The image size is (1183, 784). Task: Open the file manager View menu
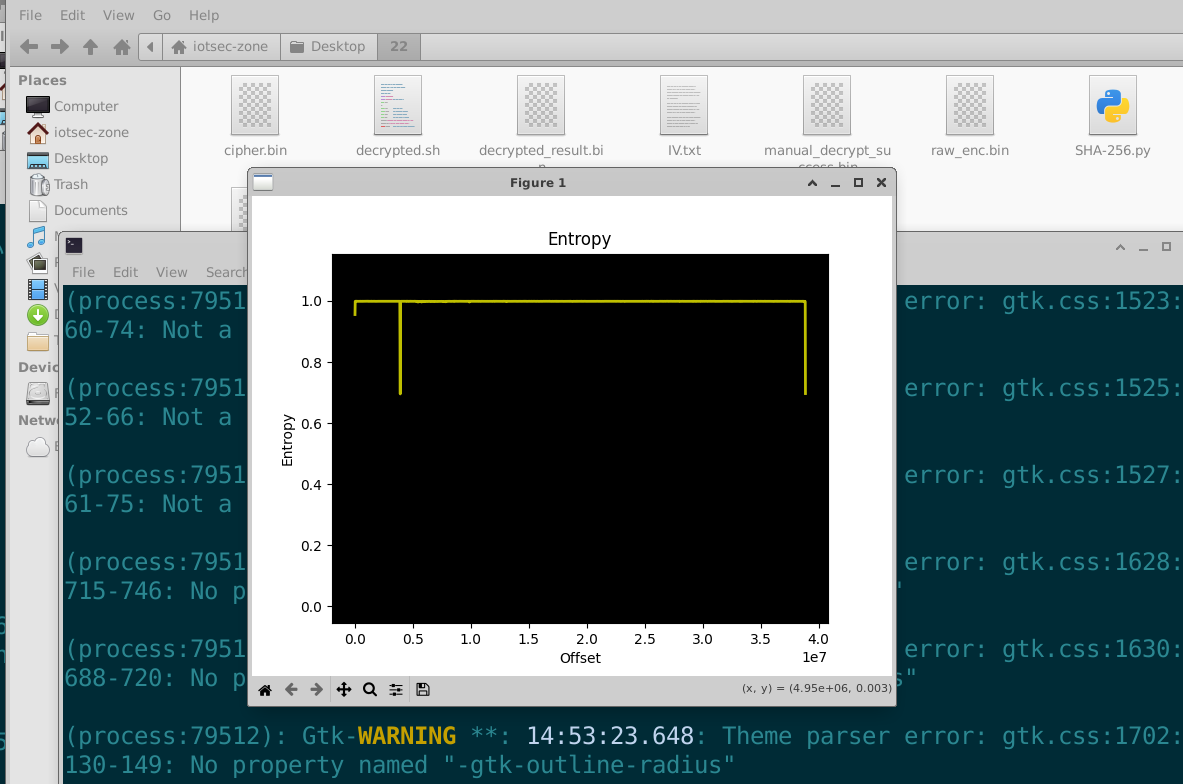pyautogui.click(x=118, y=15)
